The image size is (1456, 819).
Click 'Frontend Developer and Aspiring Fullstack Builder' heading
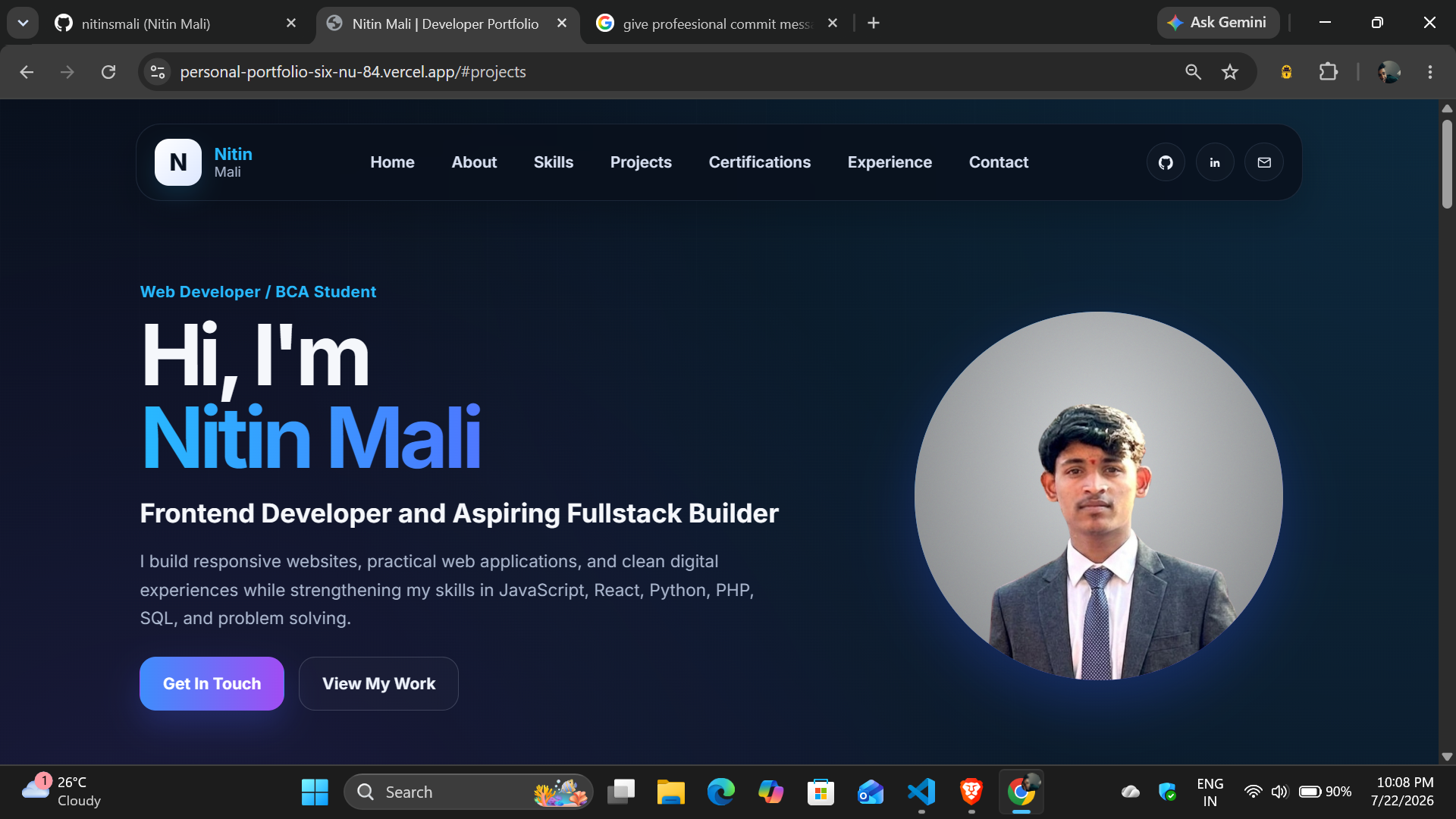459,513
